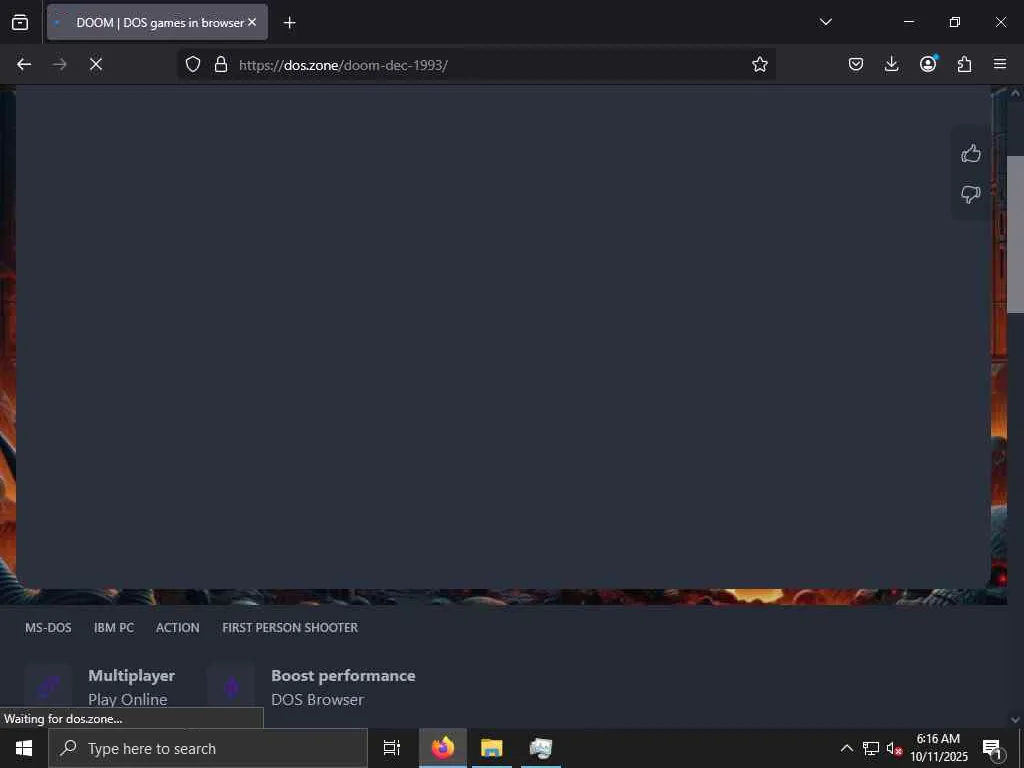Screen dimensions: 1024x768
Task: Open the MS-DOS tag link
Action: click(48, 628)
